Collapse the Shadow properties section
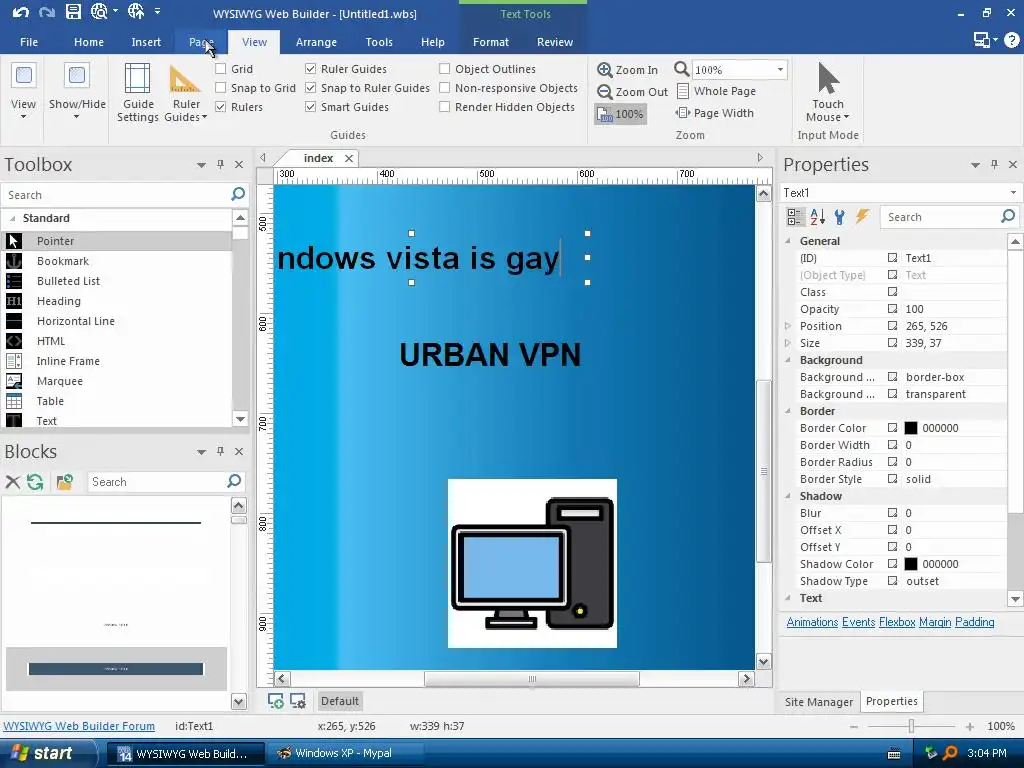Viewport: 1024px width, 768px height. 788,496
